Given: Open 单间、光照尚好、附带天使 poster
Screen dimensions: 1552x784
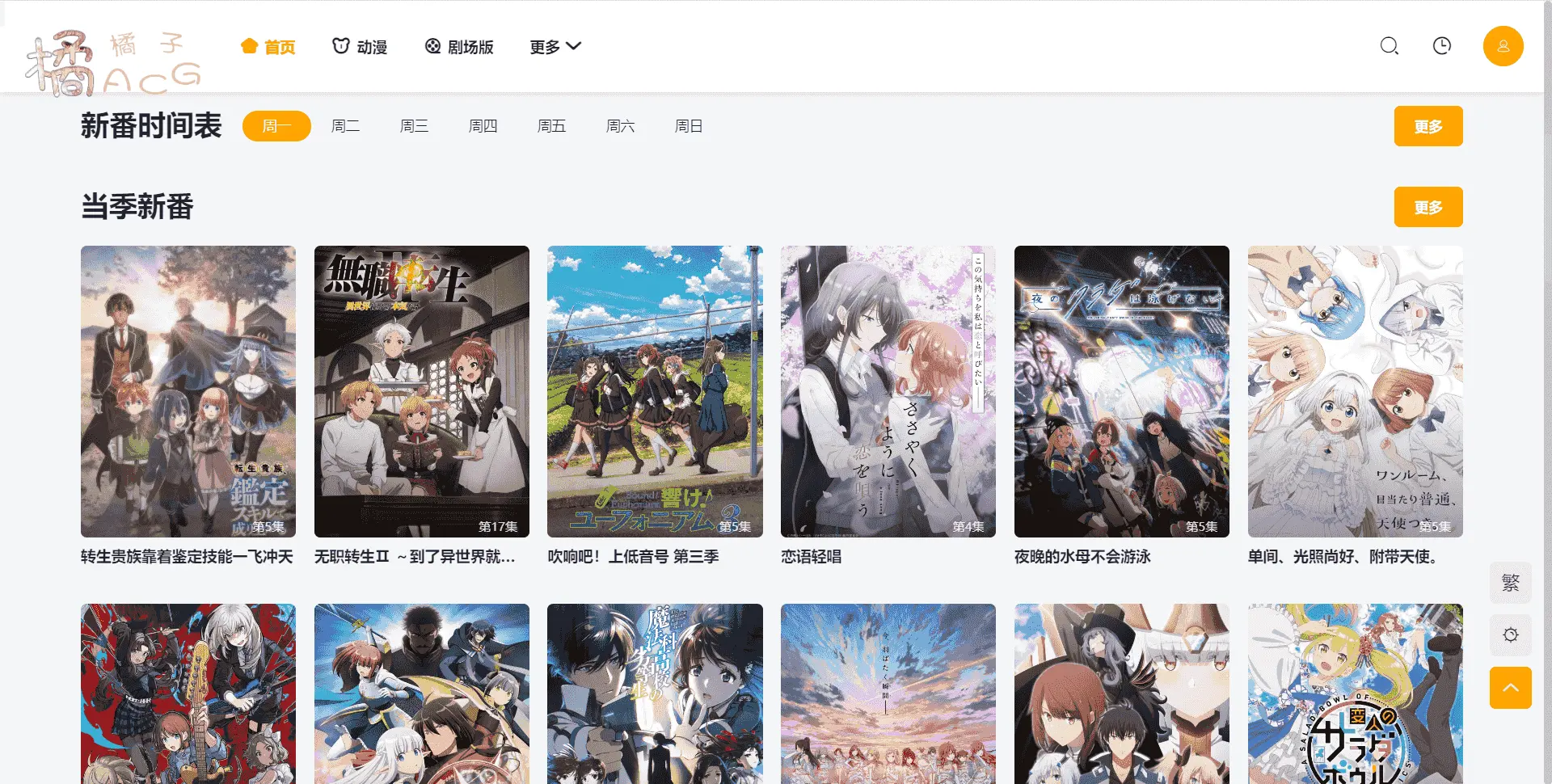Looking at the screenshot, I should coord(1356,391).
